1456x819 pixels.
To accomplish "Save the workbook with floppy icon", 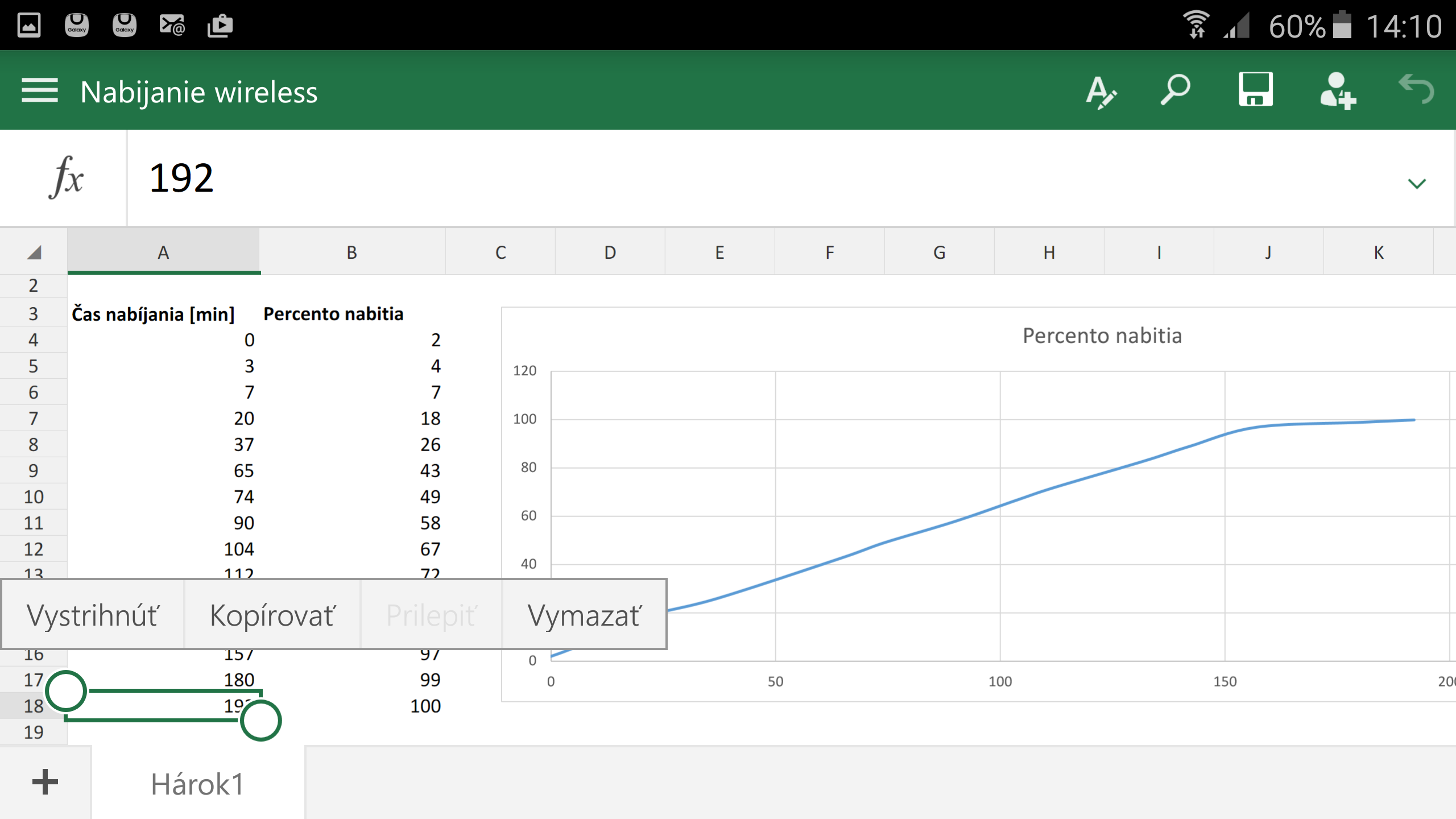I will pyautogui.click(x=1256, y=90).
